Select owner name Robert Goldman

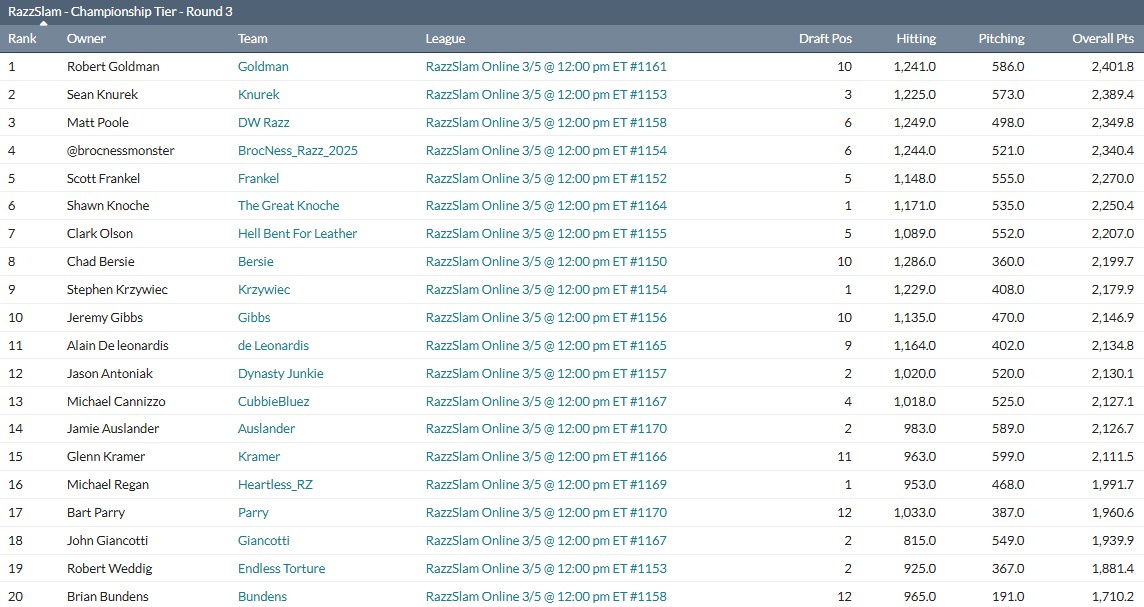click(113, 66)
